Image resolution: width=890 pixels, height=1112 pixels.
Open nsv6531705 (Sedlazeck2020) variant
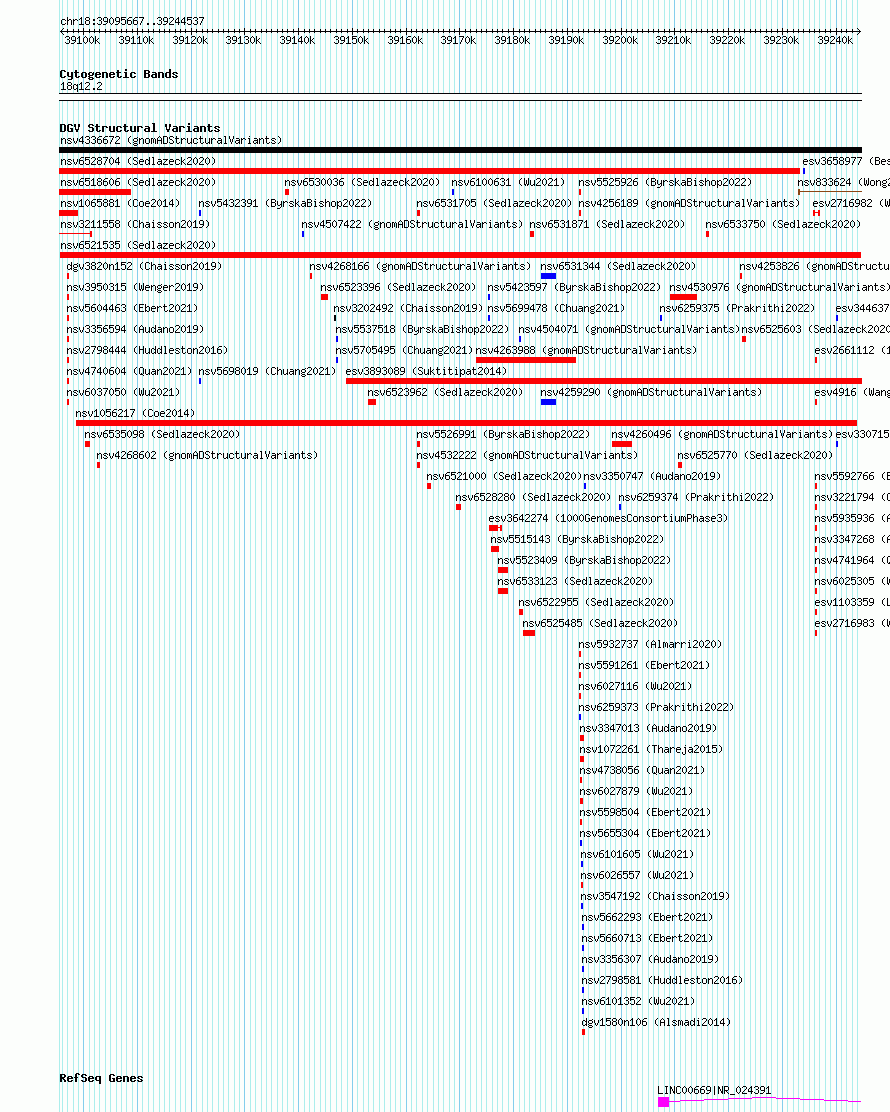pos(494,204)
